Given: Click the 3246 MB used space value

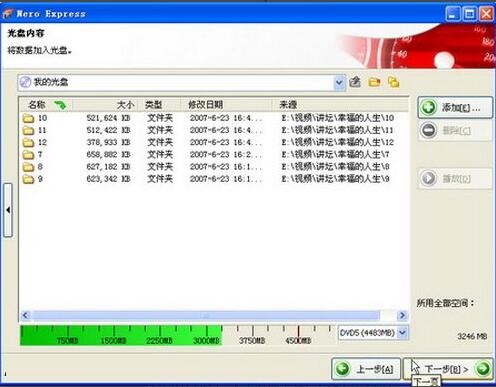Looking at the screenshot, I should [472, 336].
